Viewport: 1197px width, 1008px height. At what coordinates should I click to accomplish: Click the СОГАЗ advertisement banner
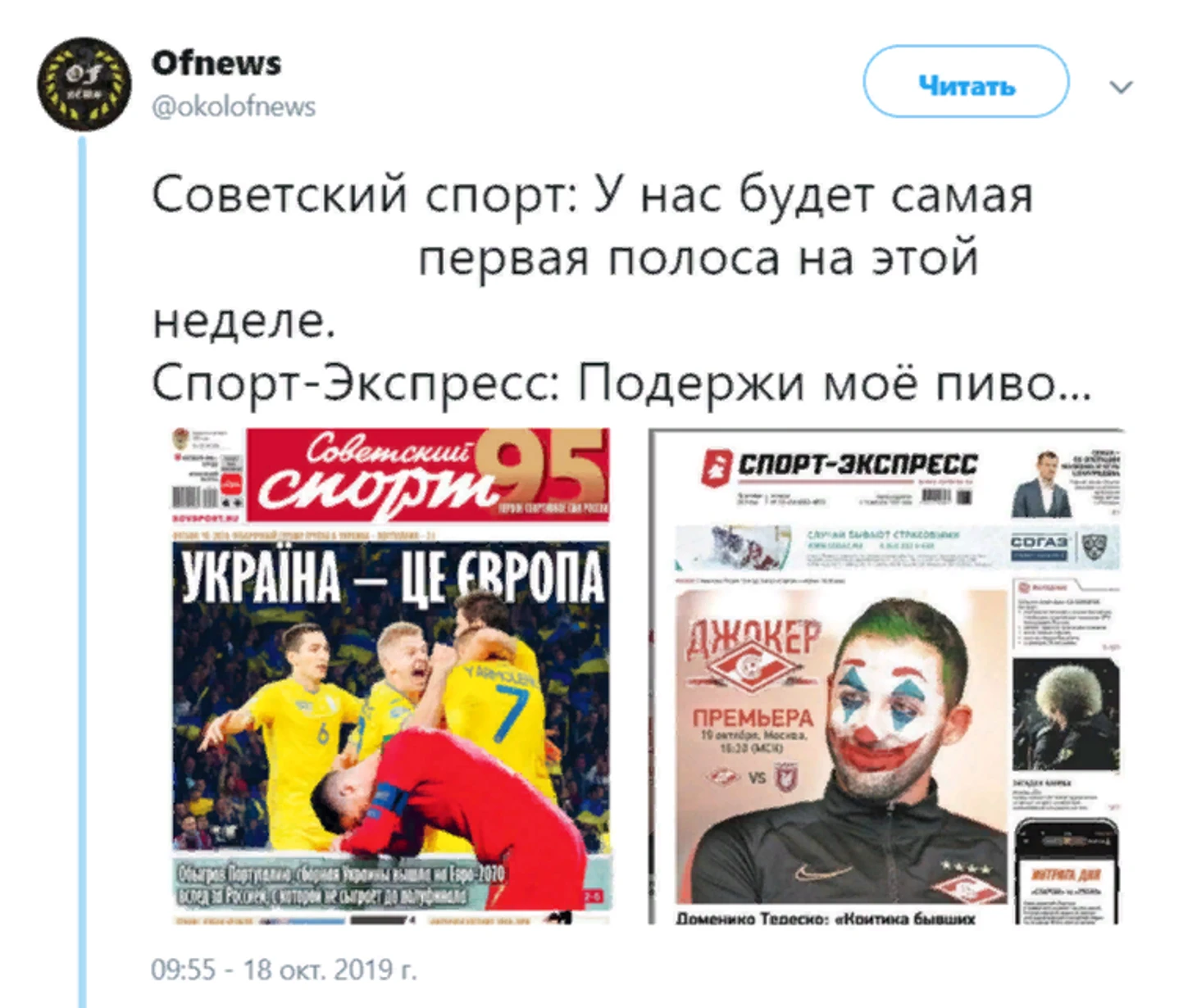(x=898, y=548)
